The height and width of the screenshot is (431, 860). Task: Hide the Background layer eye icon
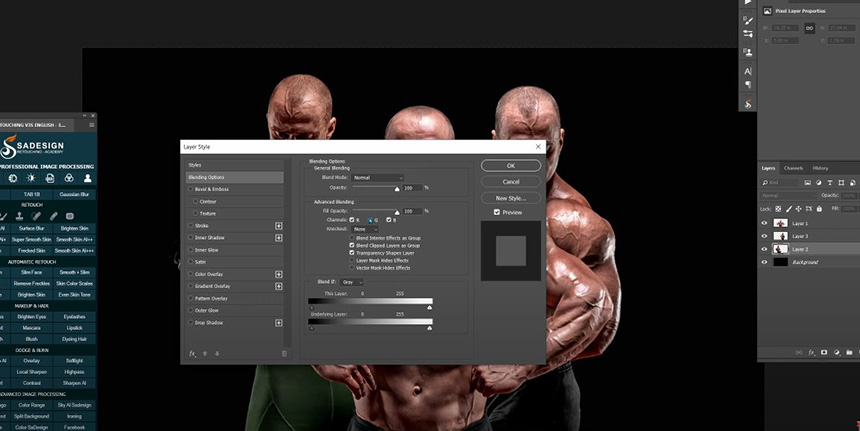[765, 262]
